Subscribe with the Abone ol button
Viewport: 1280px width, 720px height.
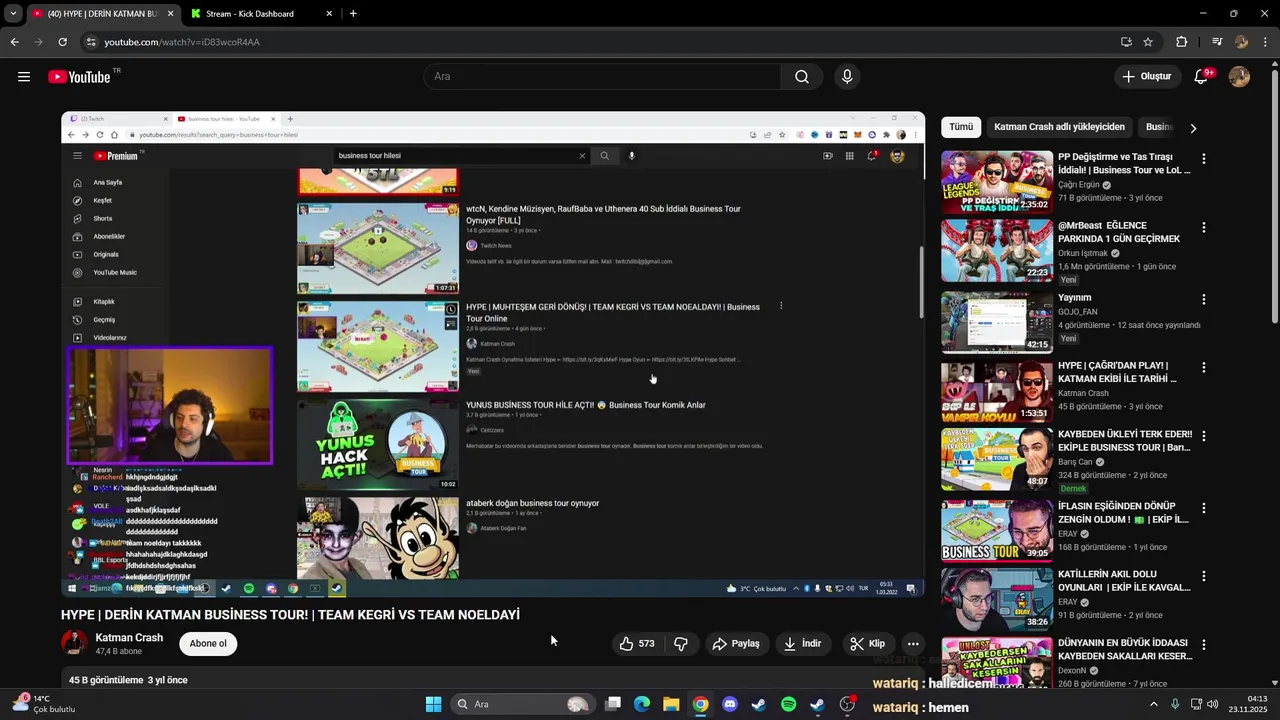tap(208, 643)
